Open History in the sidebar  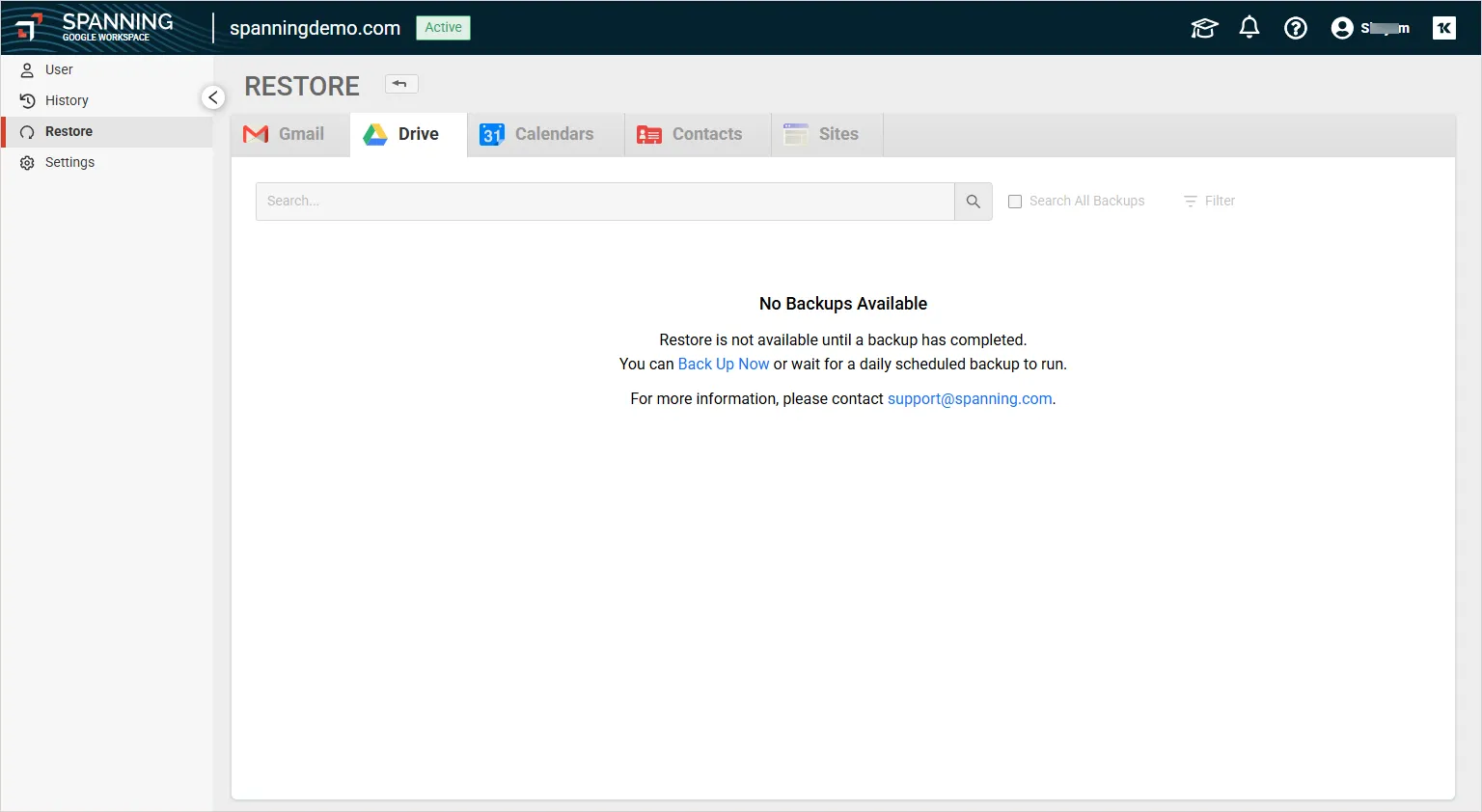point(67,100)
